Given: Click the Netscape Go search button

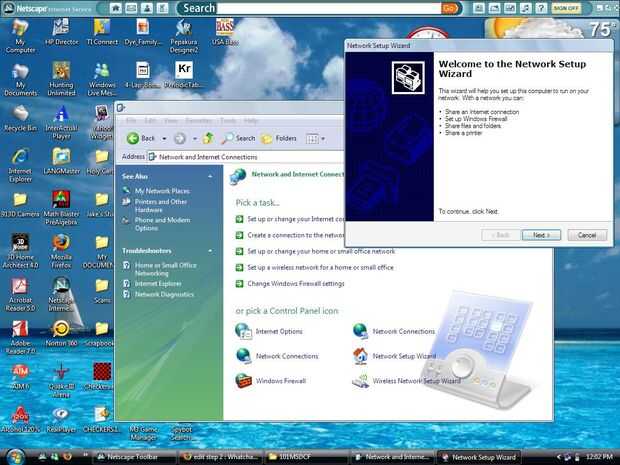Looking at the screenshot, I should tap(450, 8).
